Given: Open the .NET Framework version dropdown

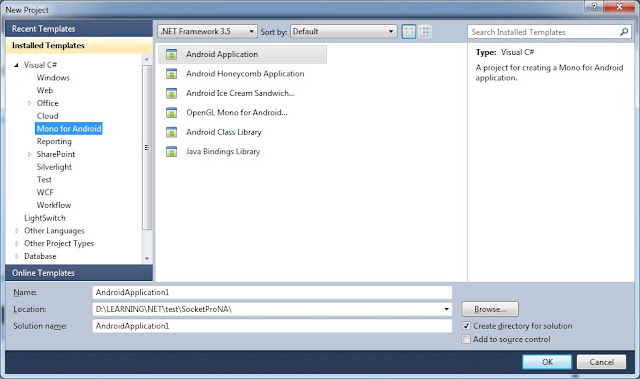Looking at the screenshot, I should click(x=207, y=31).
